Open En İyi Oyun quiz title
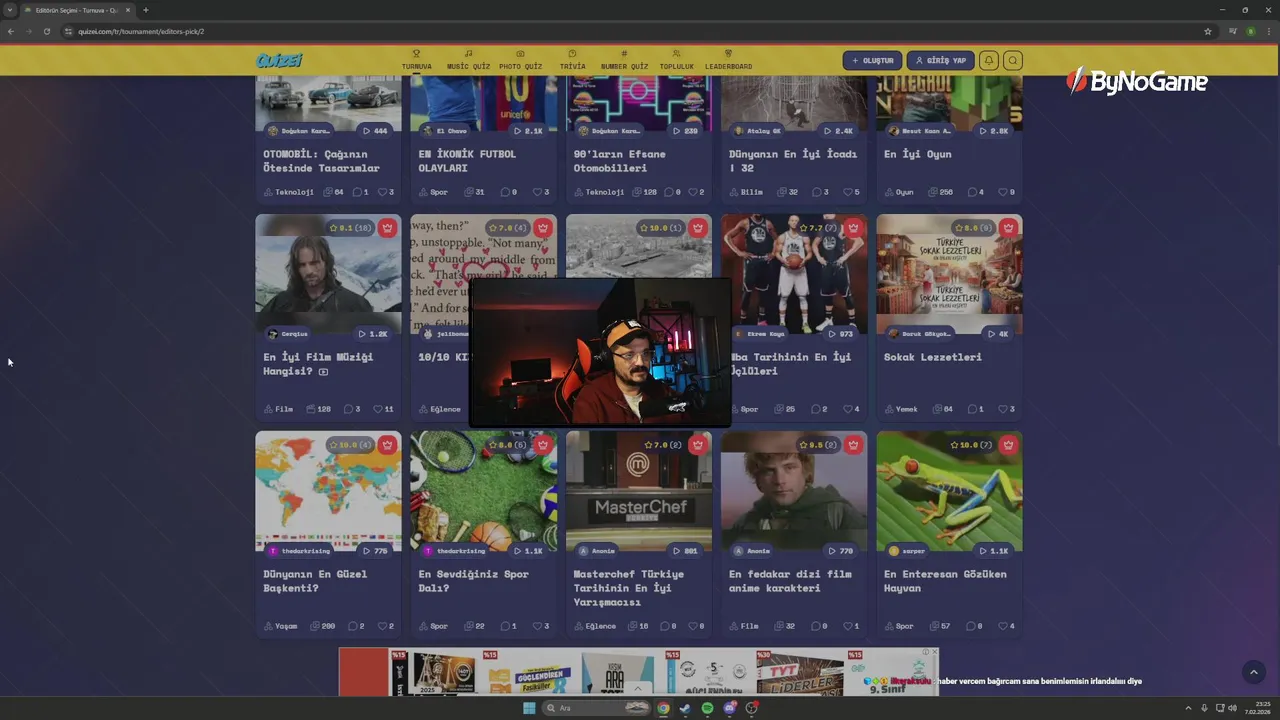Image resolution: width=1280 pixels, height=720 pixels. click(917, 154)
